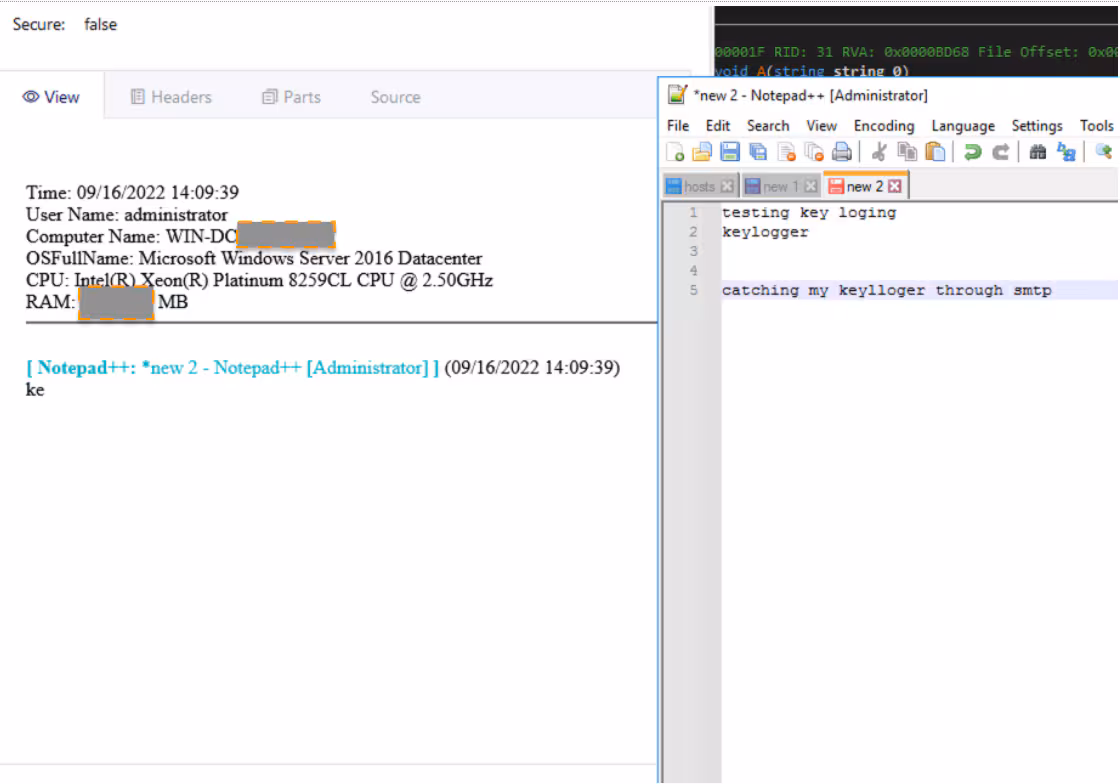1120x784 pixels.
Task: Click the New file icon in Notepad++
Action: 676,152
